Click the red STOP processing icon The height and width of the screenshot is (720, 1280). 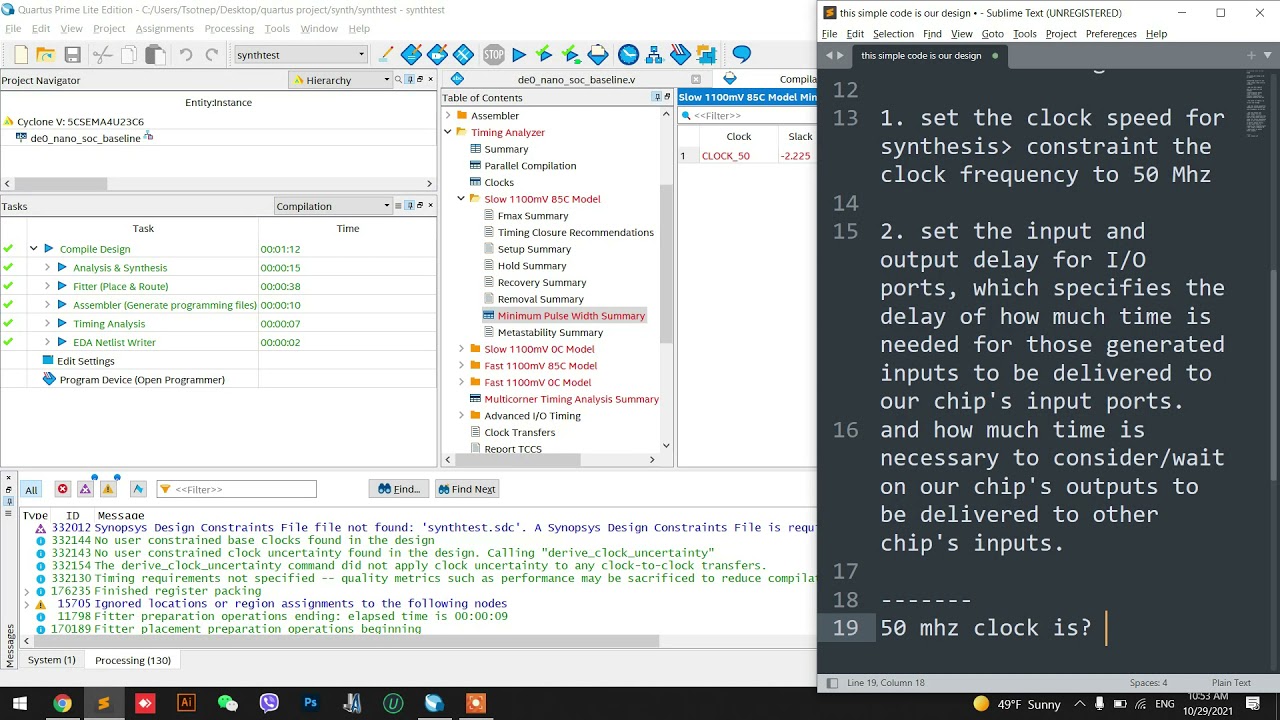494,55
